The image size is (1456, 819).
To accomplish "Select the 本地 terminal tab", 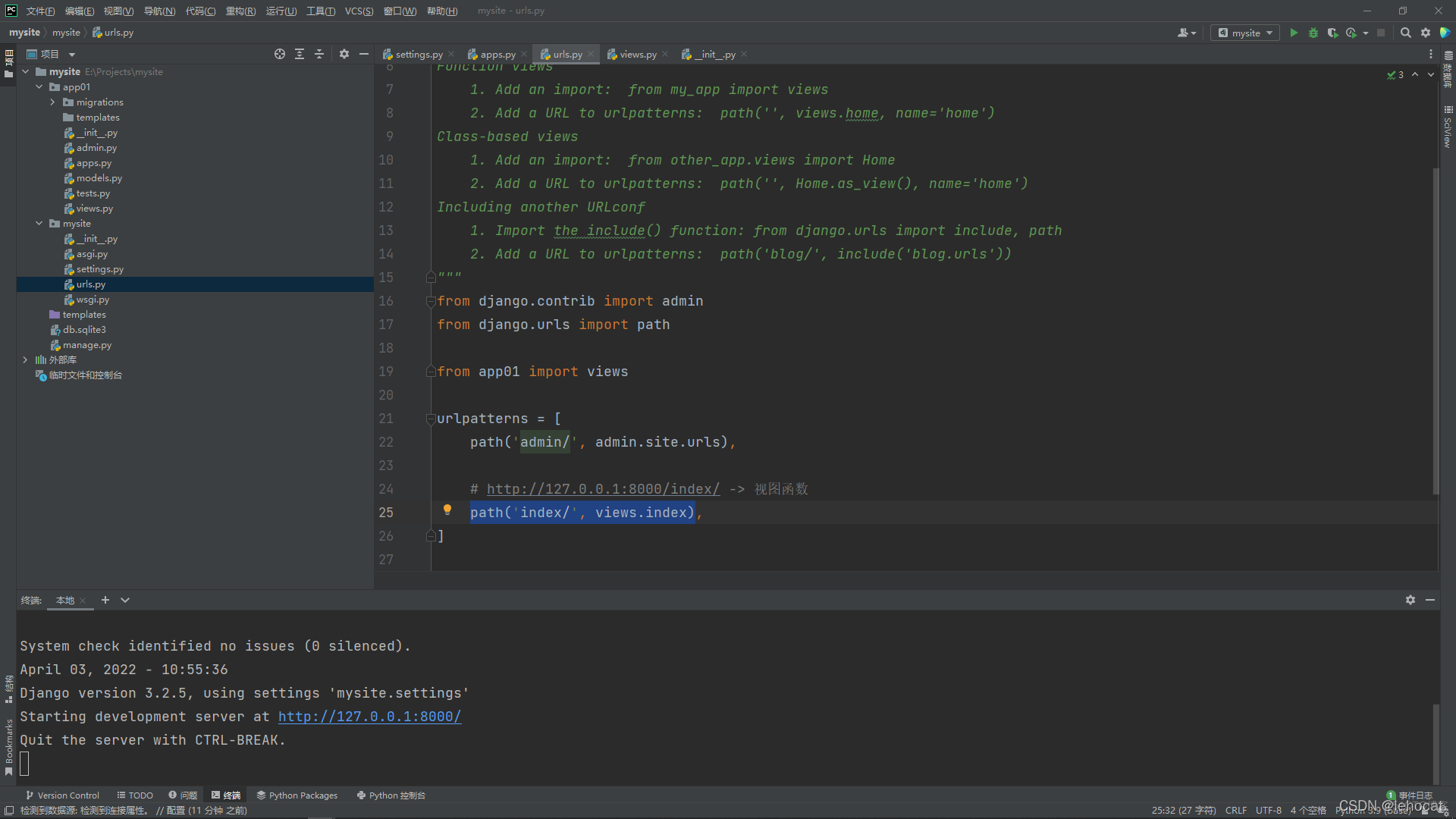I will [64, 599].
